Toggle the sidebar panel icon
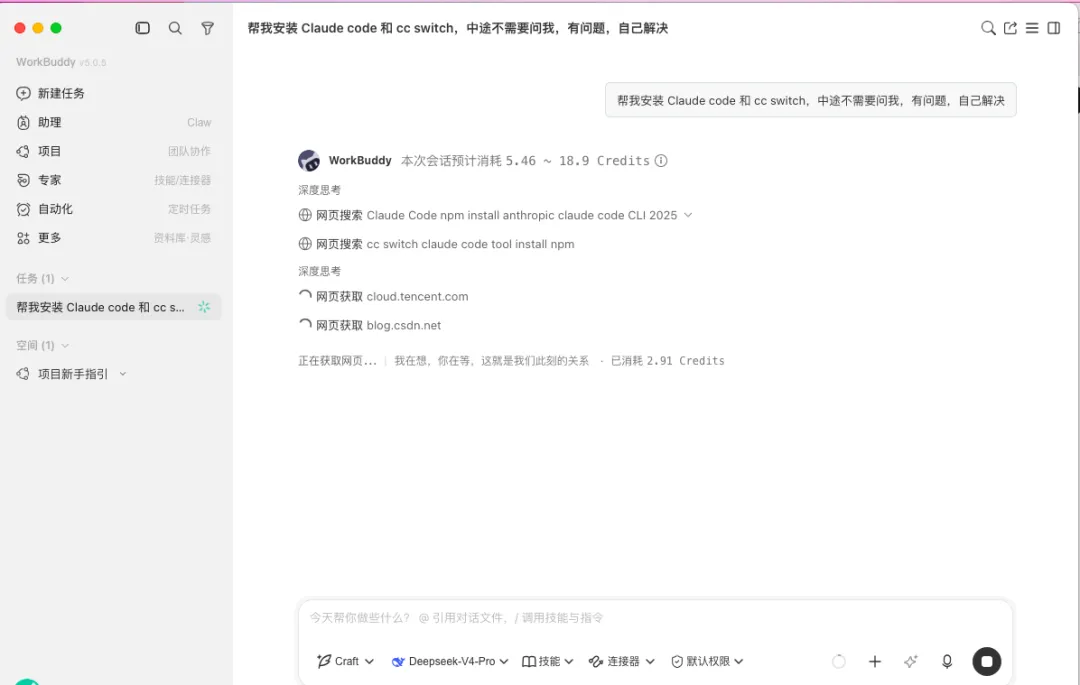The image size is (1080, 685). [143, 28]
